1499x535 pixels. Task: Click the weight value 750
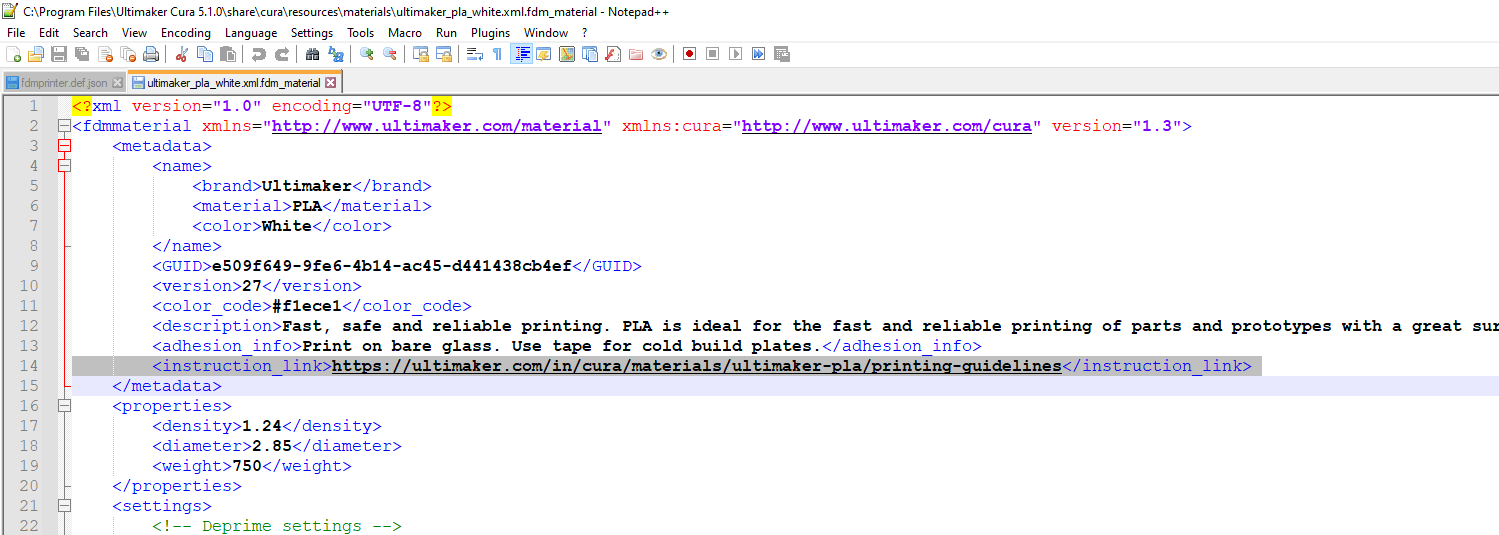(x=247, y=466)
